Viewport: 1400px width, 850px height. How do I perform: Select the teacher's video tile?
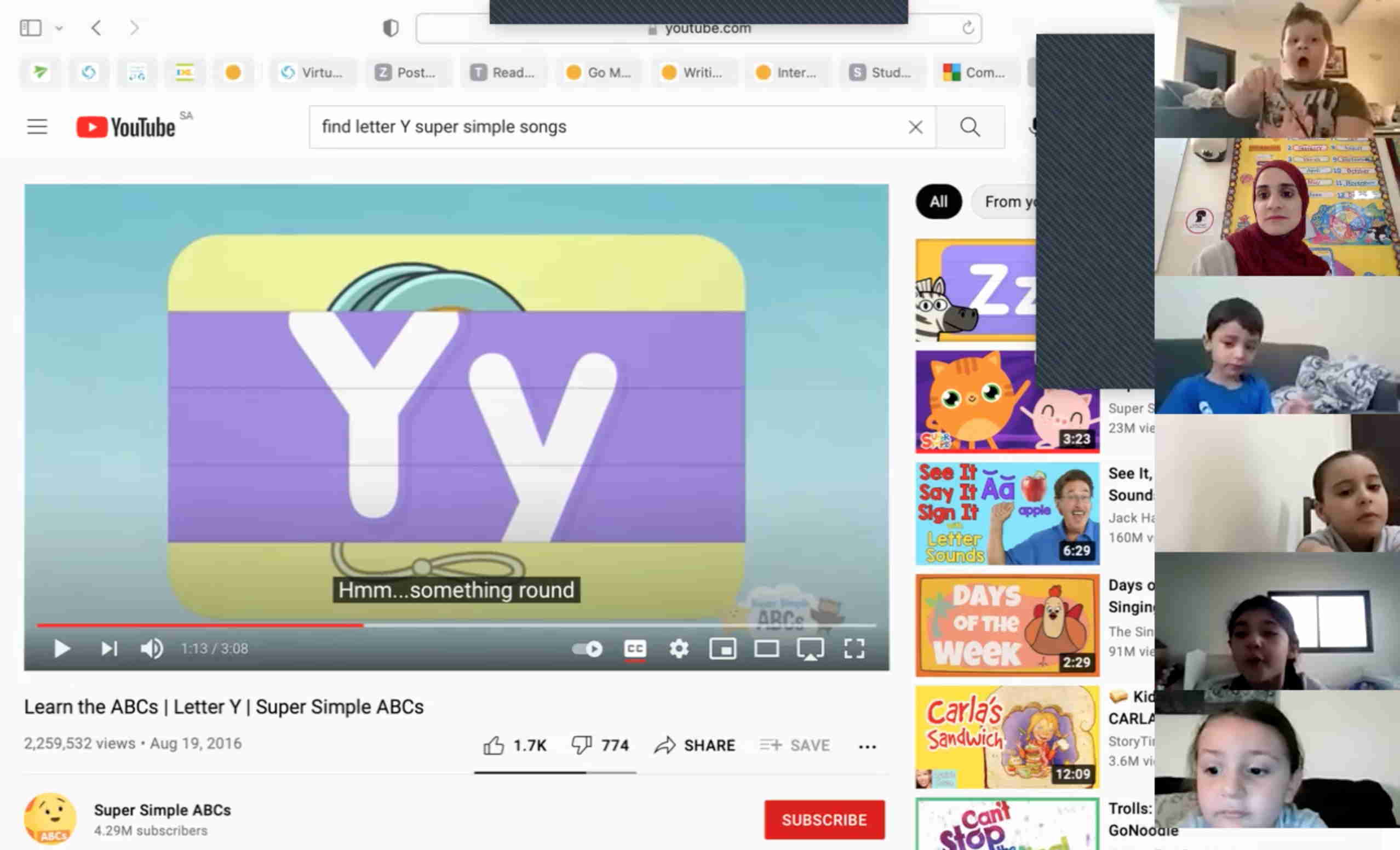tap(1277, 207)
